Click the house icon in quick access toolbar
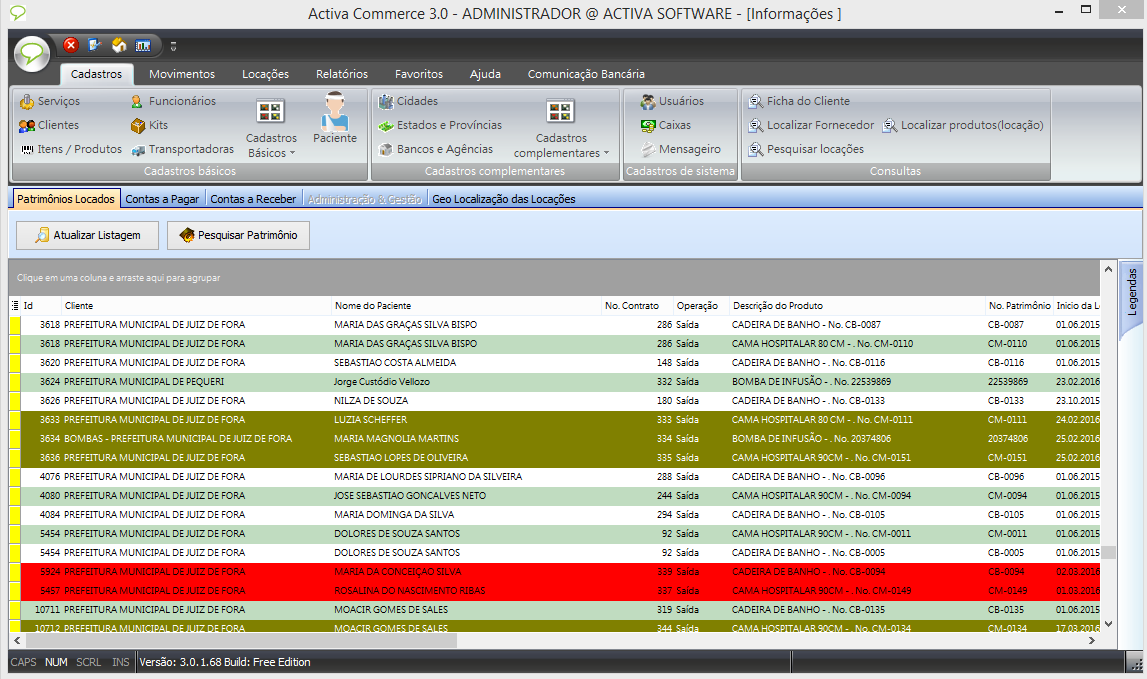Viewport: 1147px width, 679px height. click(x=119, y=45)
